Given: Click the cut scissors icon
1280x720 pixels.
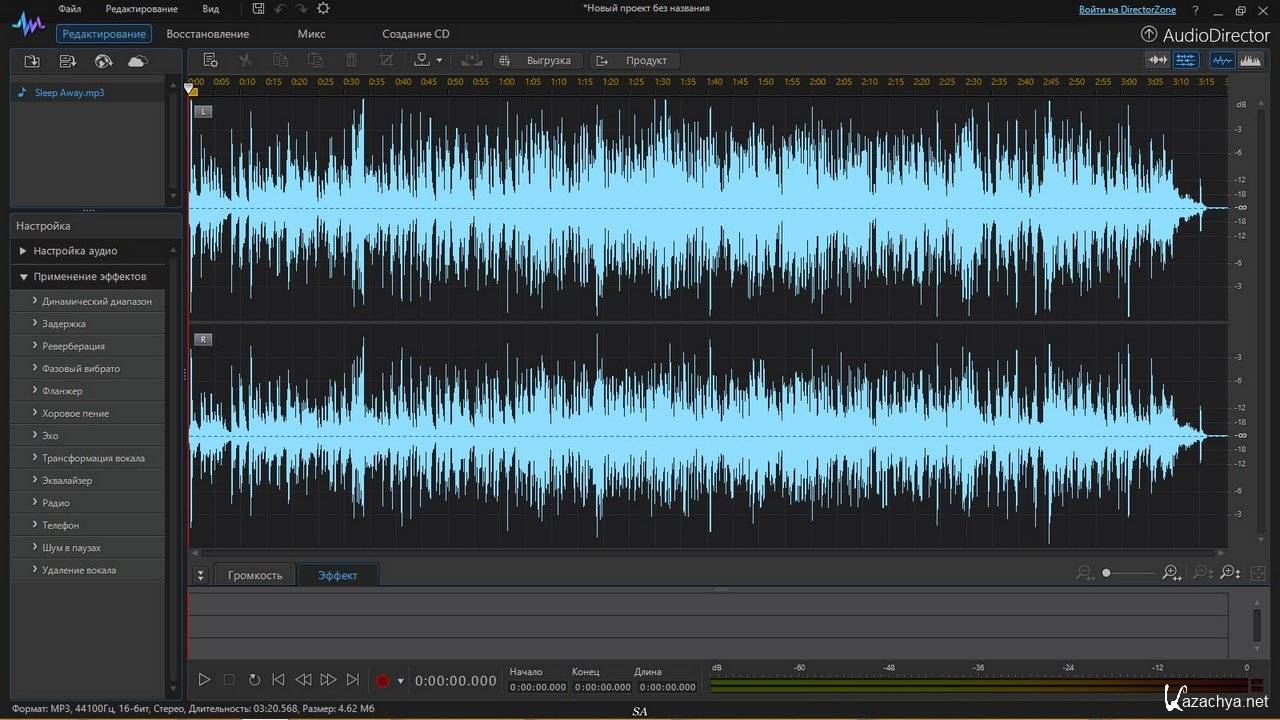Looking at the screenshot, I should pos(245,60).
